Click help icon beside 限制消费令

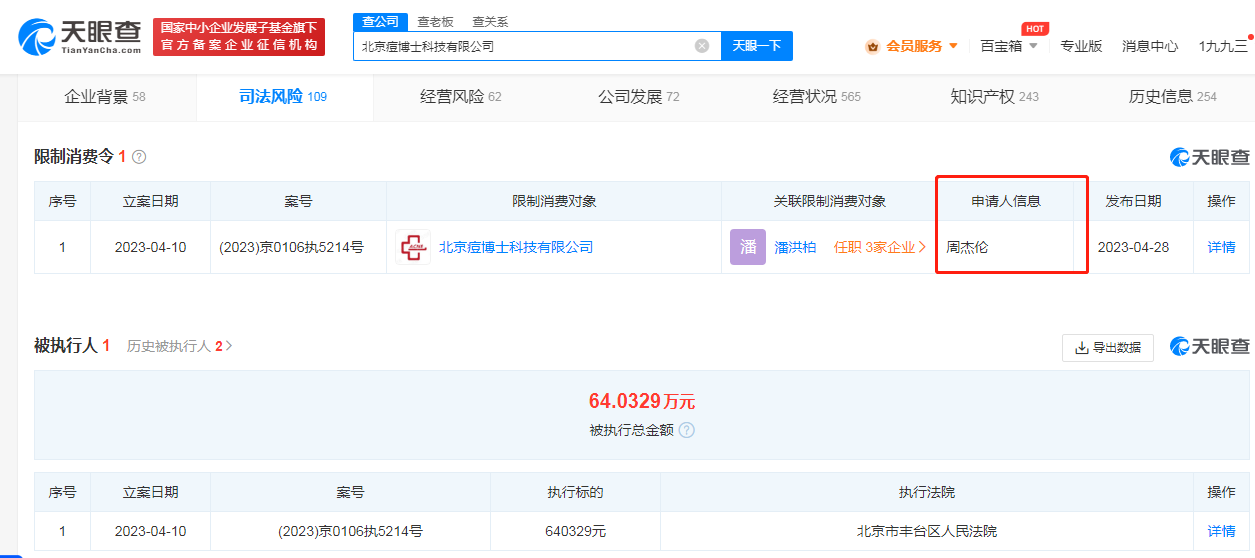pyautogui.click(x=139, y=157)
